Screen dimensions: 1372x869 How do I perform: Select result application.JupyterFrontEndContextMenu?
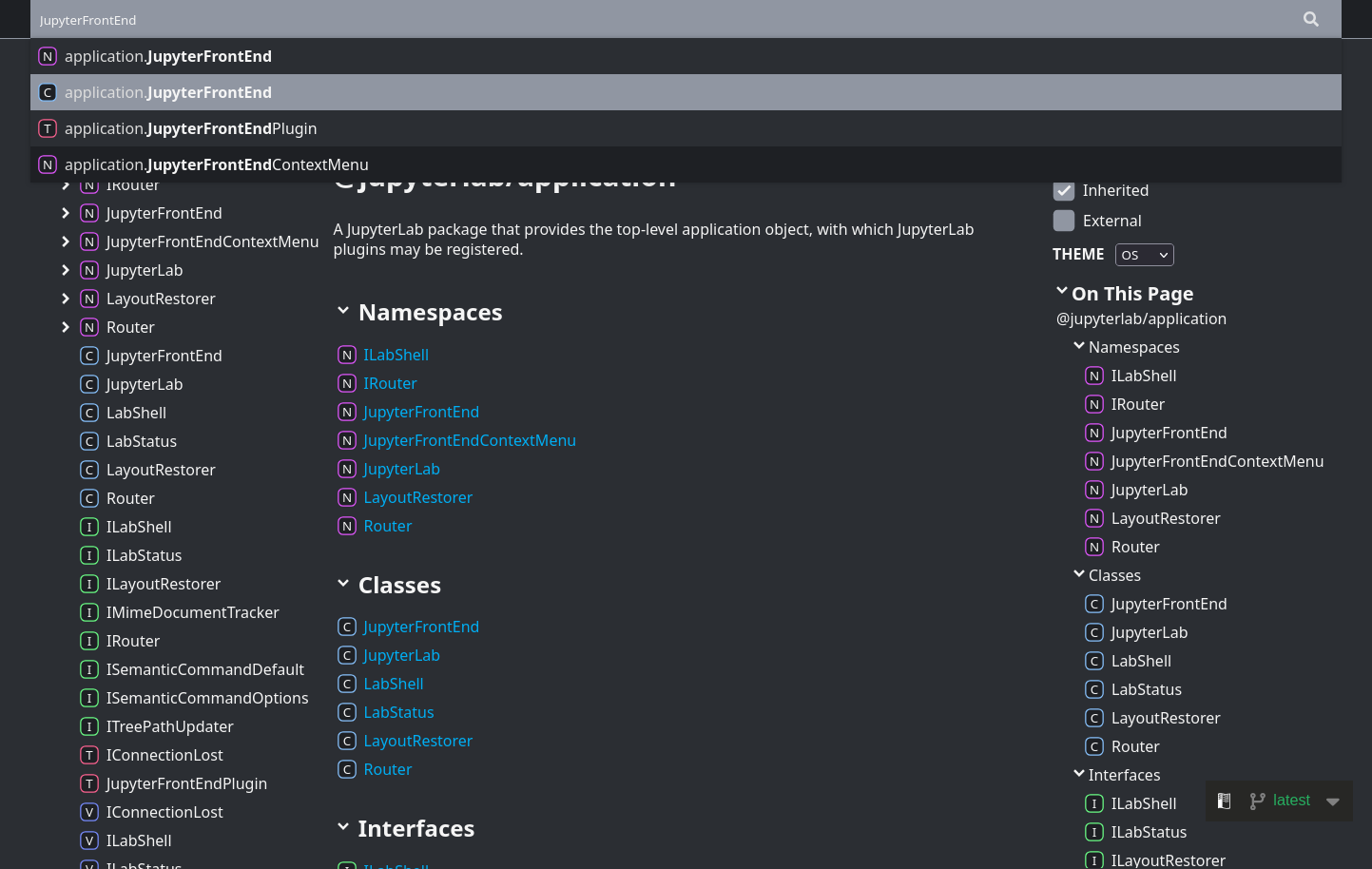[686, 164]
